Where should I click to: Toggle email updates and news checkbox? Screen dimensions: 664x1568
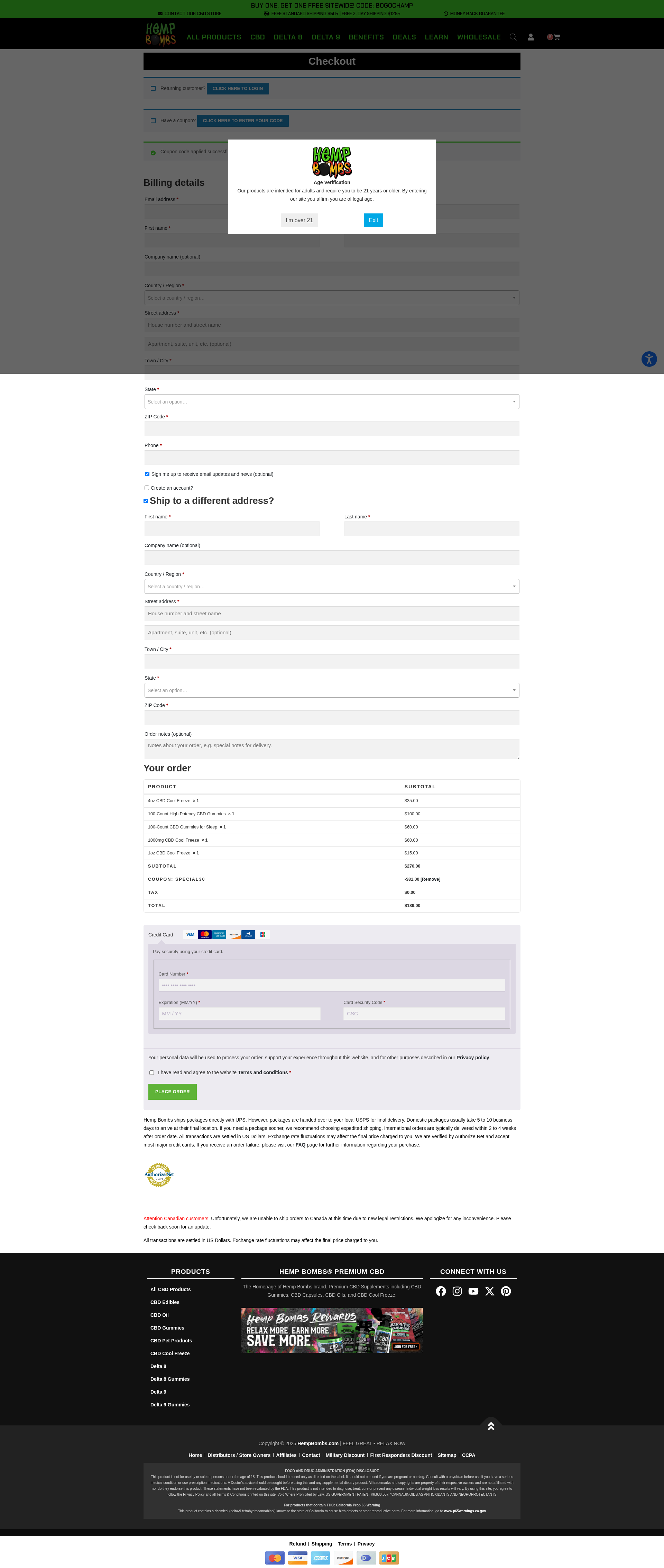tap(147, 473)
